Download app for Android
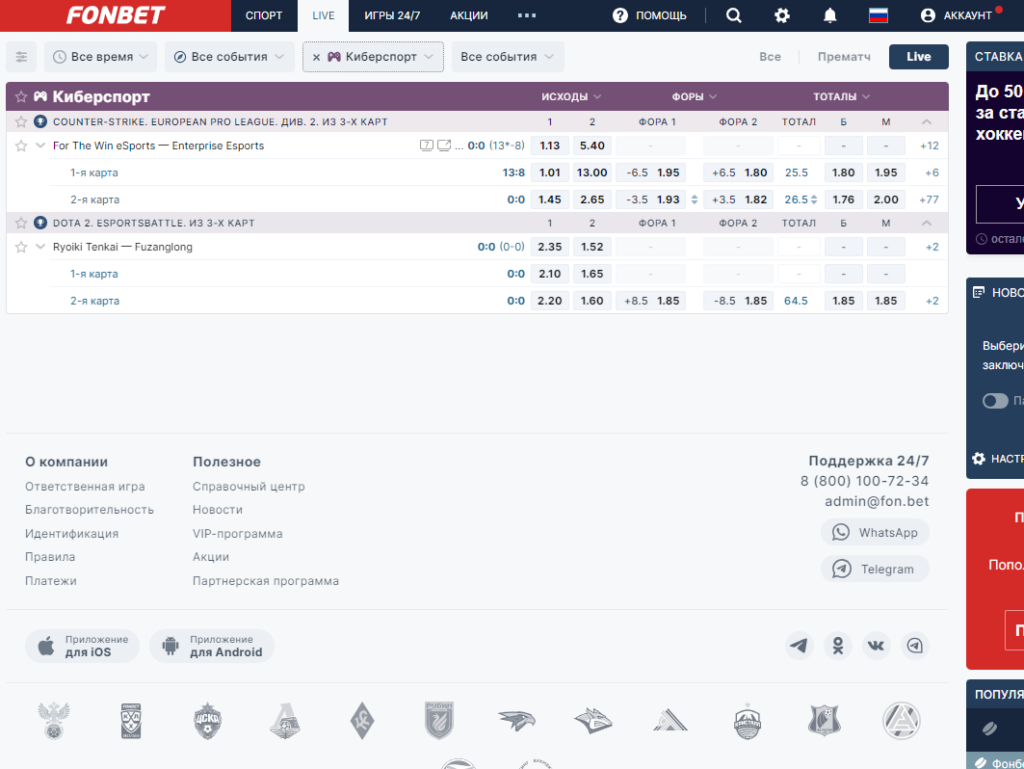The width and height of the screenshot is (1024, 769). pos(212,646)
